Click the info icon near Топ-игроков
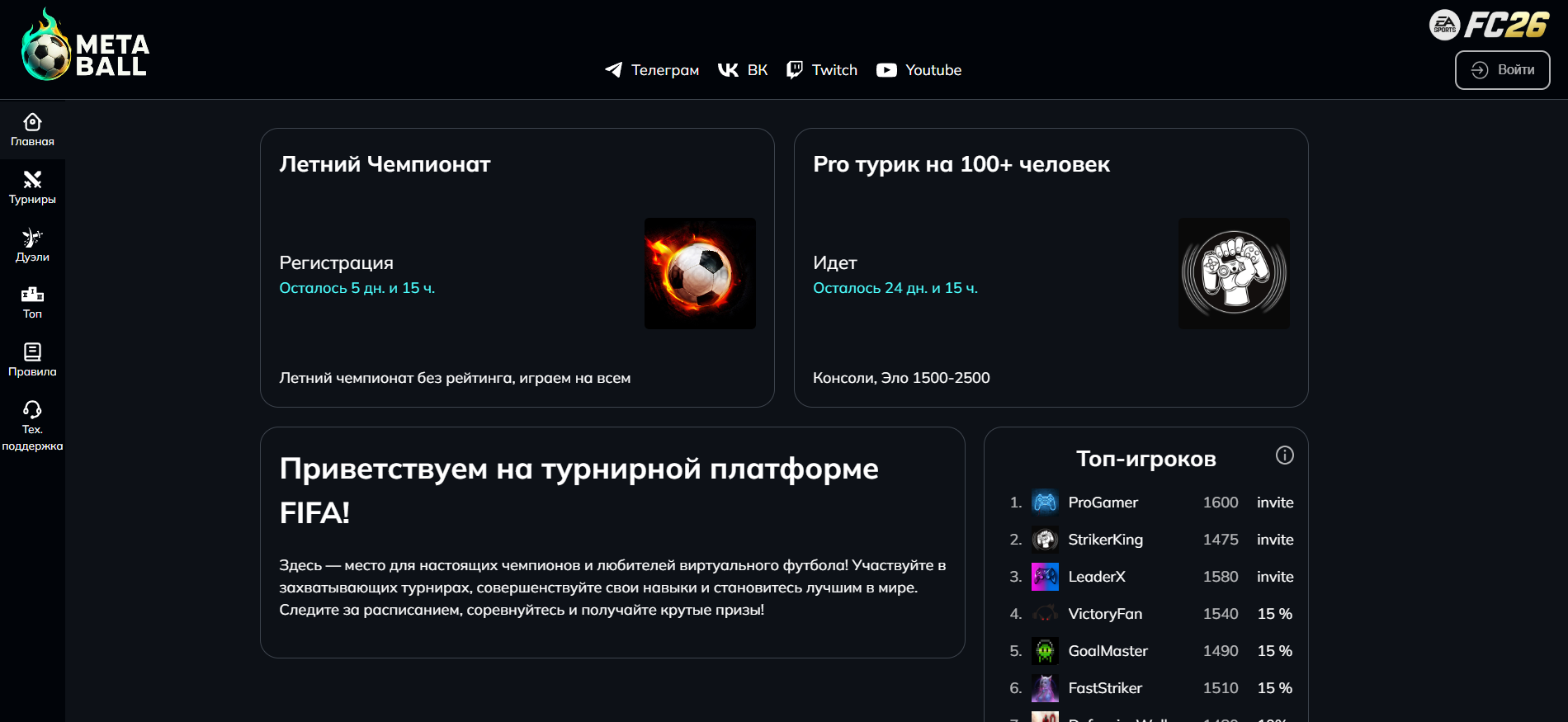This screenshot has height=722, width=1568. point(1285,455)
